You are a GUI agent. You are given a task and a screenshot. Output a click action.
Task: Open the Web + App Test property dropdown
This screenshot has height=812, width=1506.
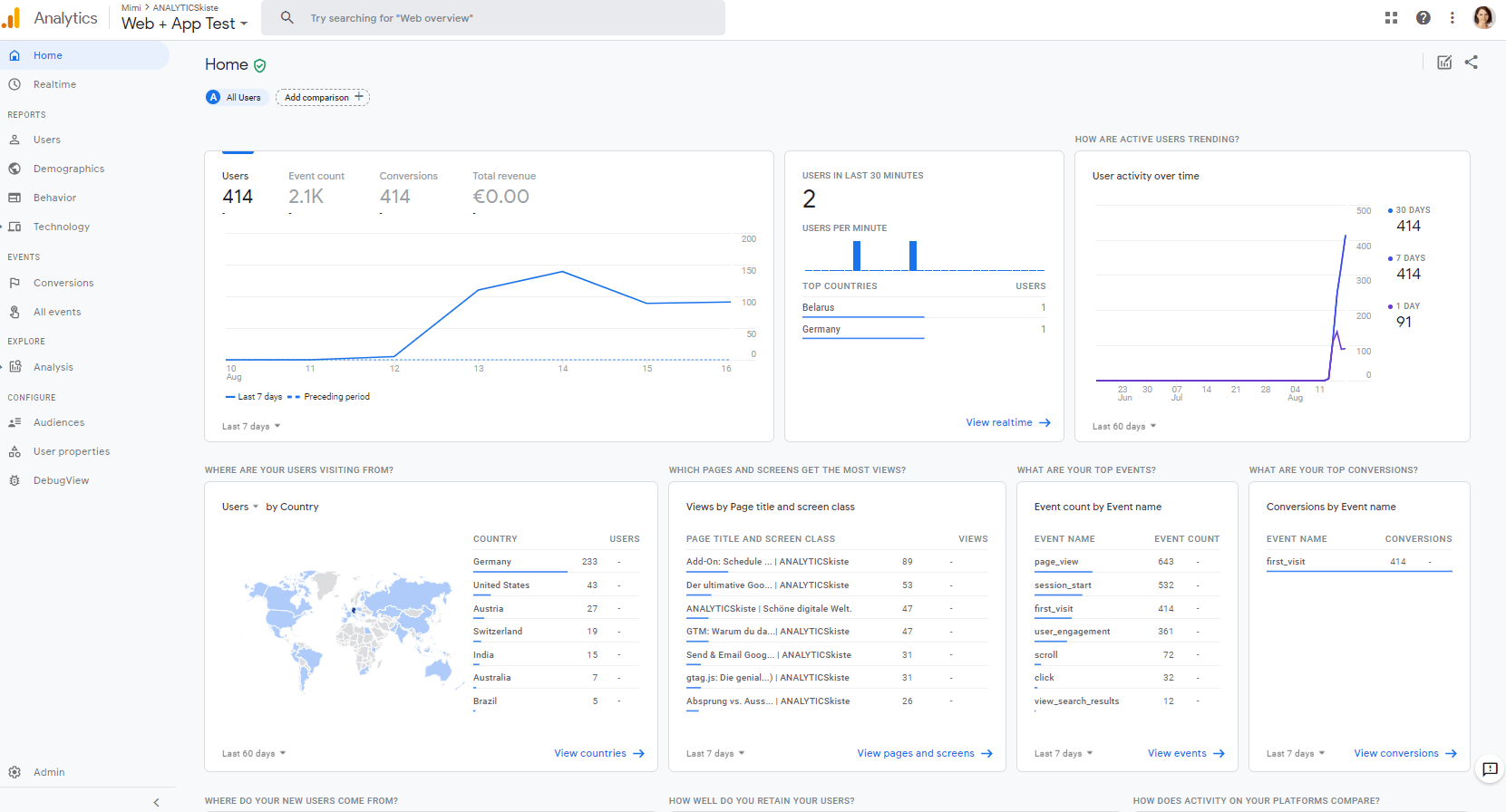(x=185, y=24)
